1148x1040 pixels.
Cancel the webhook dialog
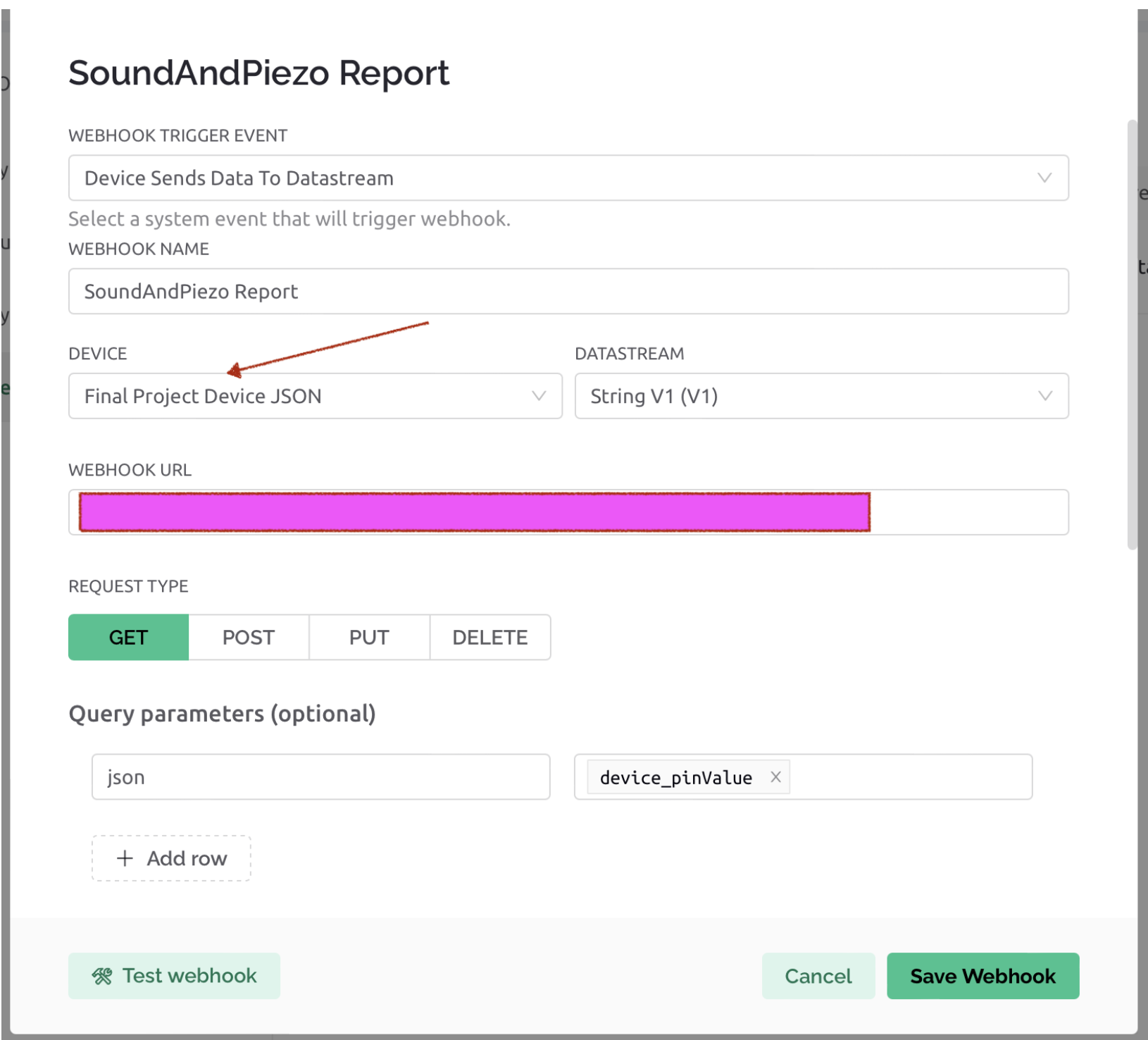tap(818, 976)
